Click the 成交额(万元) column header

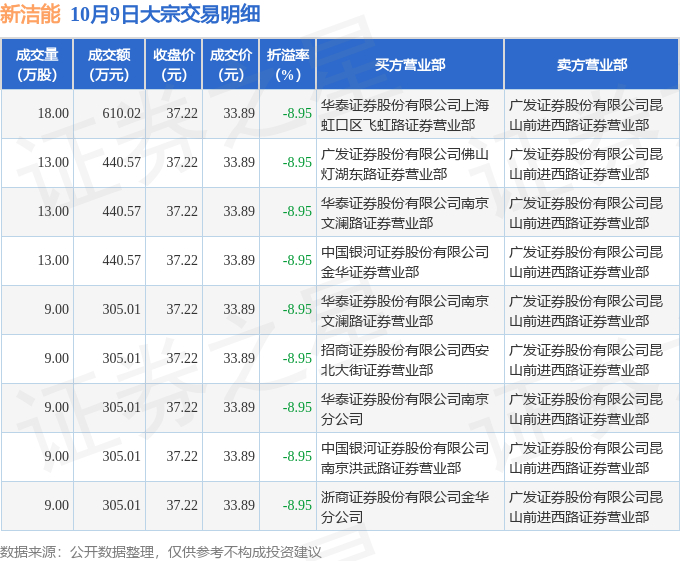coord(109,65)
